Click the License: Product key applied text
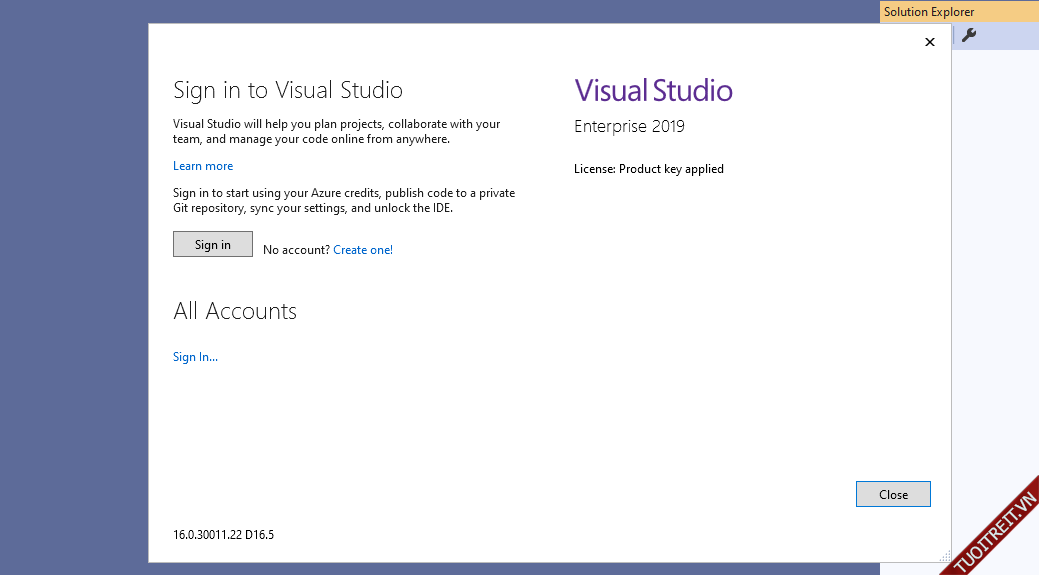The image size is (1039, 575). (648, 169)
